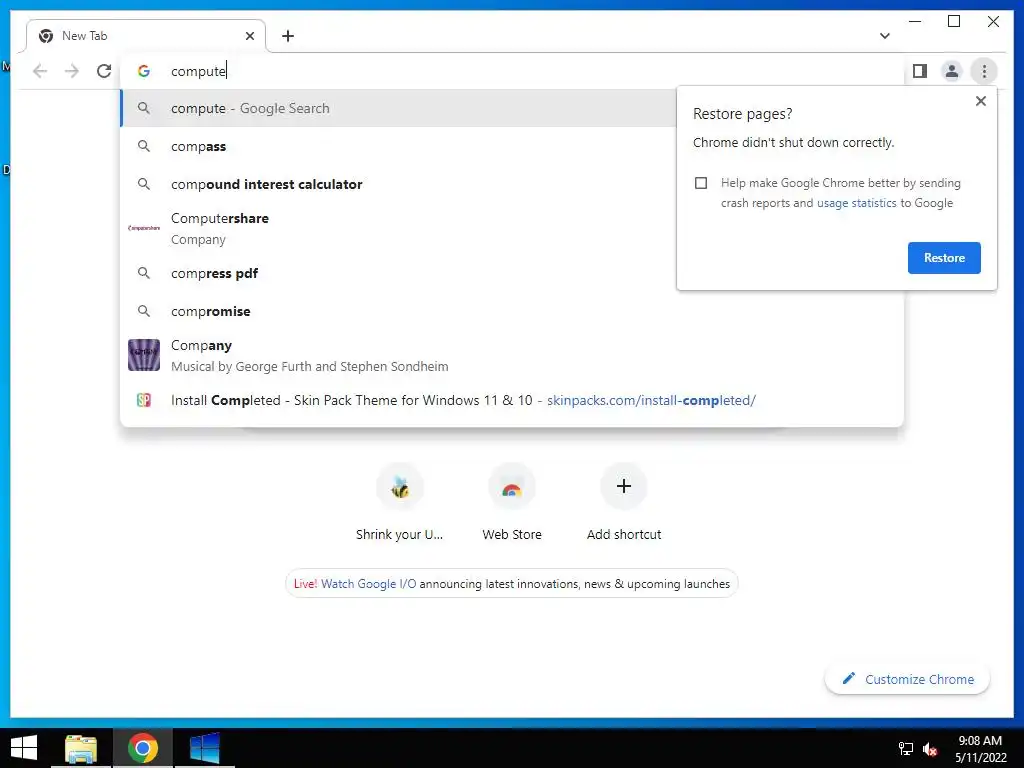The image size is (1024, 768).
Task: Open the side panel icon
Action: click(x=920, y=71)
